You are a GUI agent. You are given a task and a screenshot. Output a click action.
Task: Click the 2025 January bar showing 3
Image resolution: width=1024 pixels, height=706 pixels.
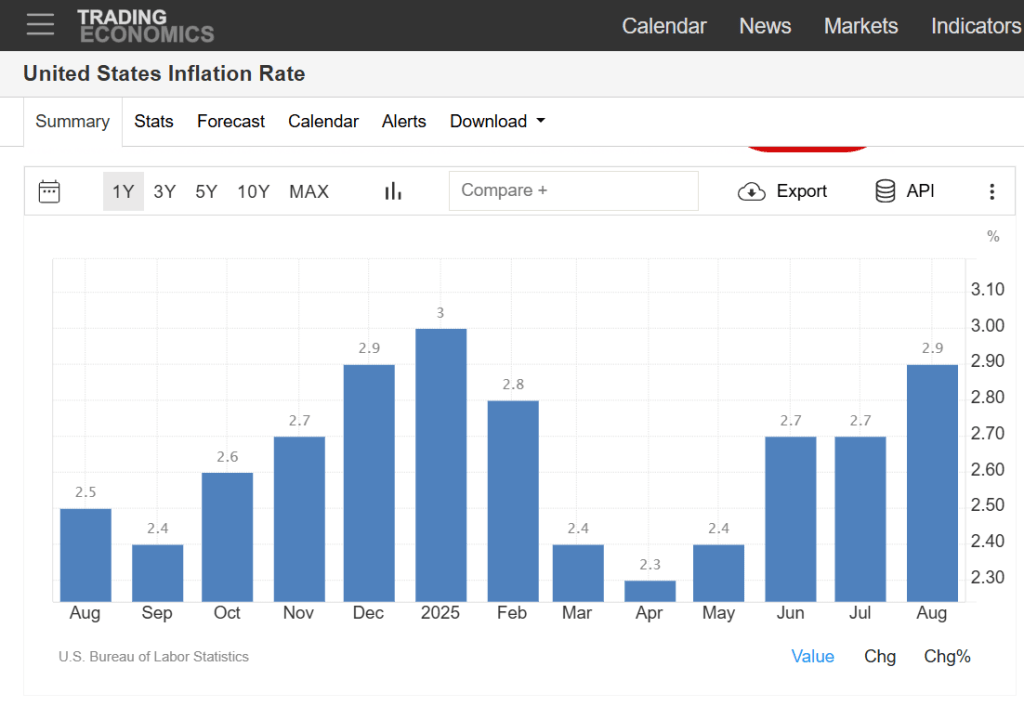tap(440, 465)
